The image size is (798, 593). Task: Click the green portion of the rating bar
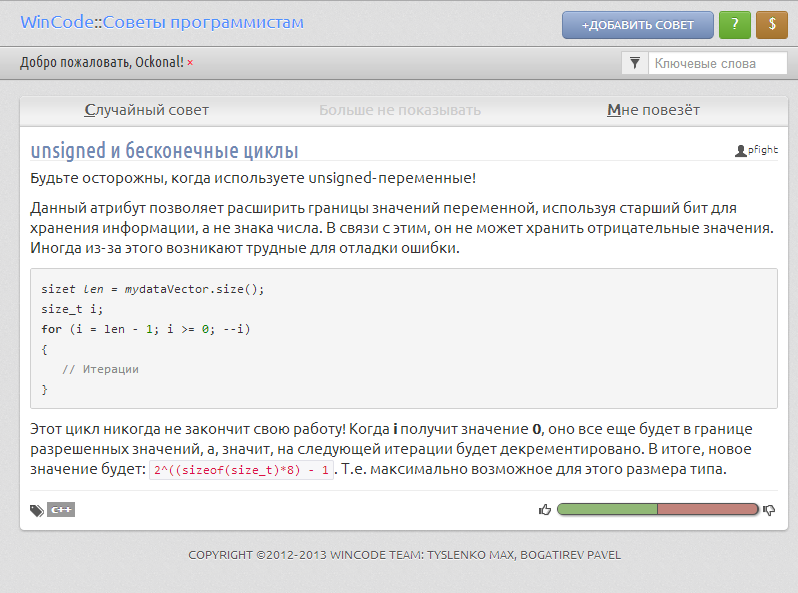(x=607, y=509)
